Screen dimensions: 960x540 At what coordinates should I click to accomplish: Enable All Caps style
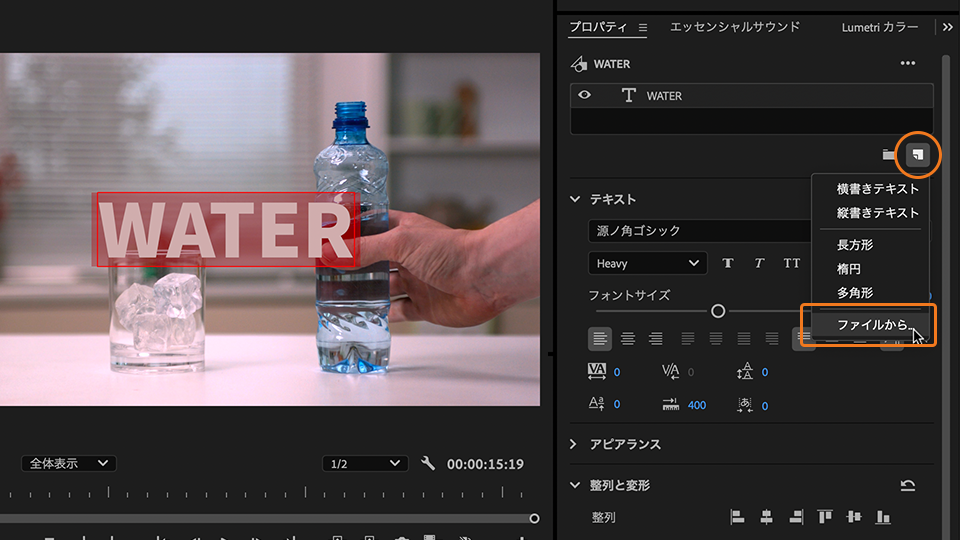792,263
